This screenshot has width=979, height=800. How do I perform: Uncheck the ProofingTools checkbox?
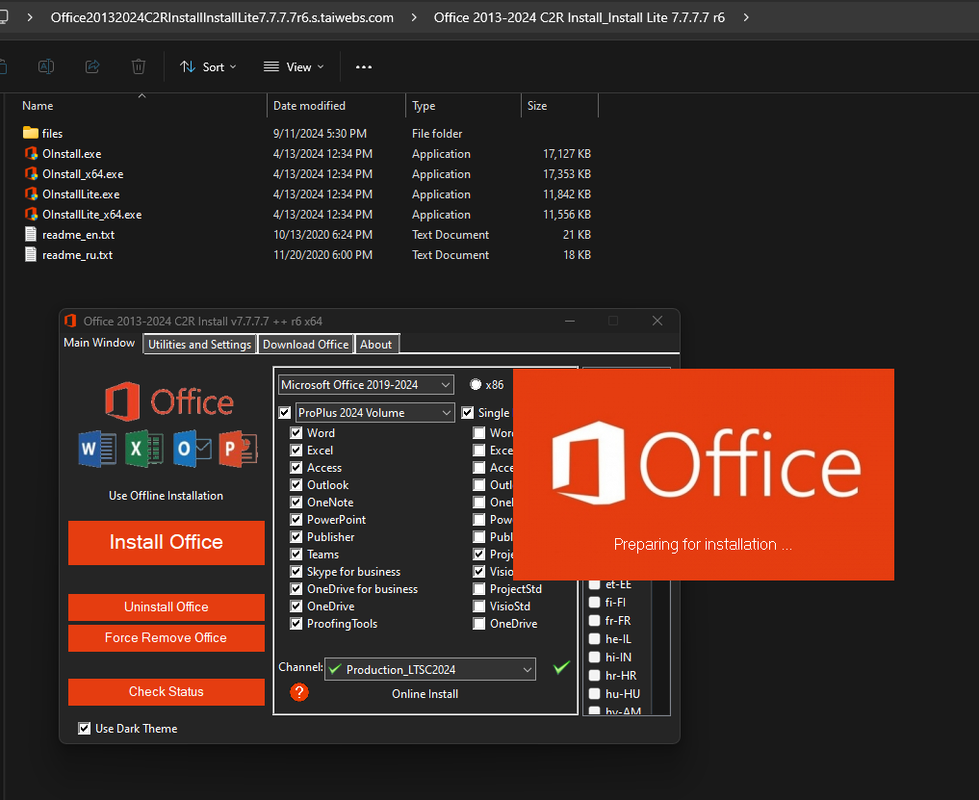296,623
